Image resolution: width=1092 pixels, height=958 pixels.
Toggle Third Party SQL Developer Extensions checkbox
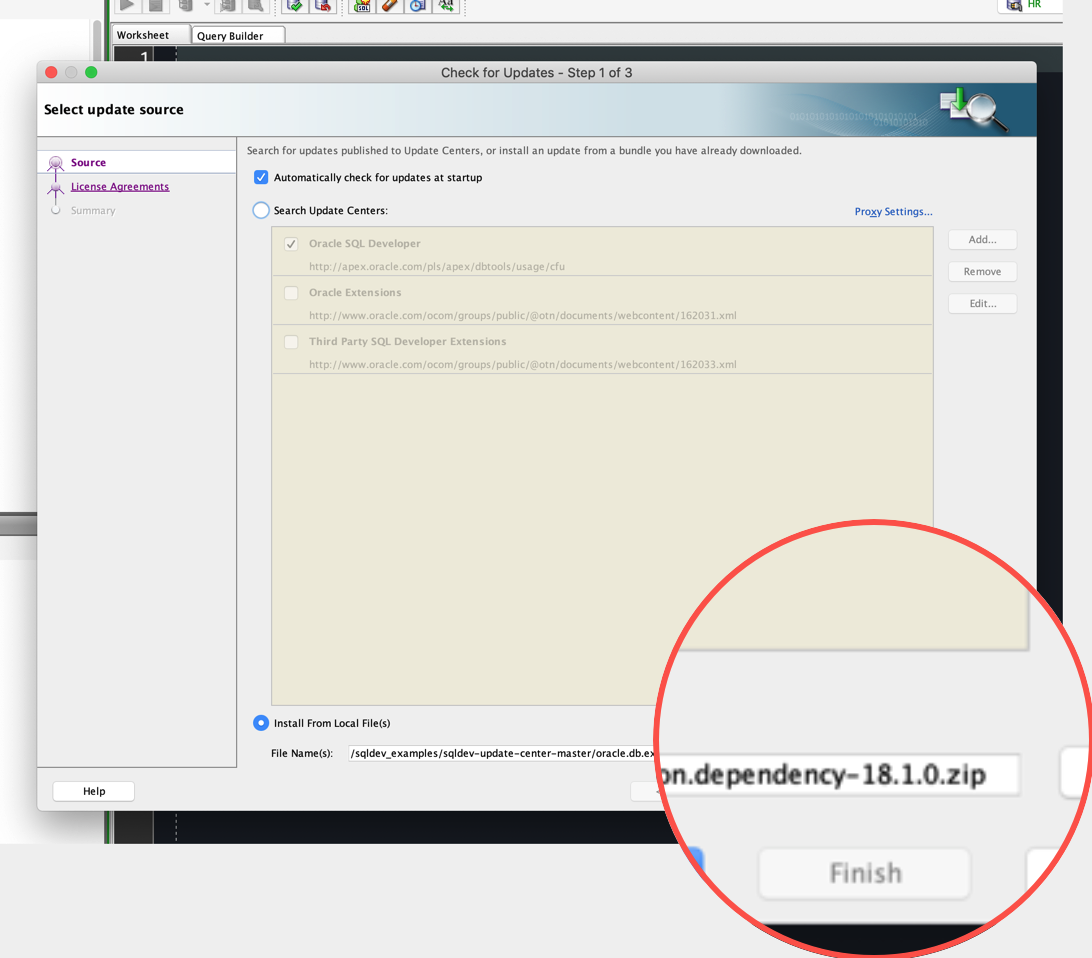(x=291, y=342)
